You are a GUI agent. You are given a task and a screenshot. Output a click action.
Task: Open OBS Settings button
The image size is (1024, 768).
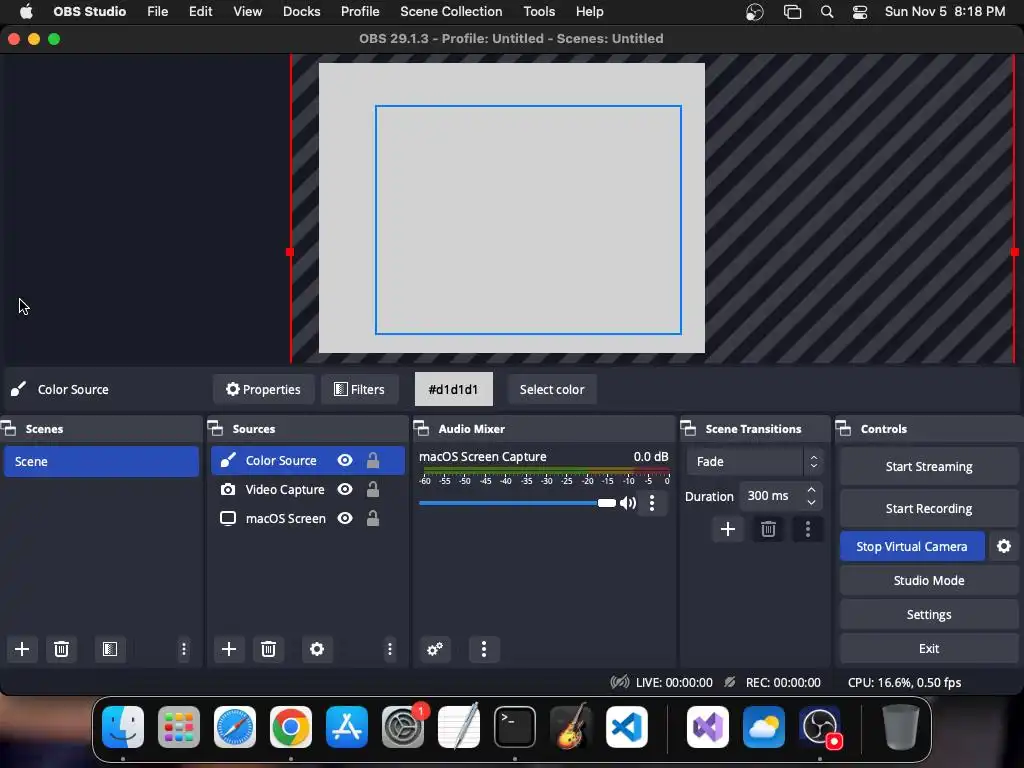[929, 615]
